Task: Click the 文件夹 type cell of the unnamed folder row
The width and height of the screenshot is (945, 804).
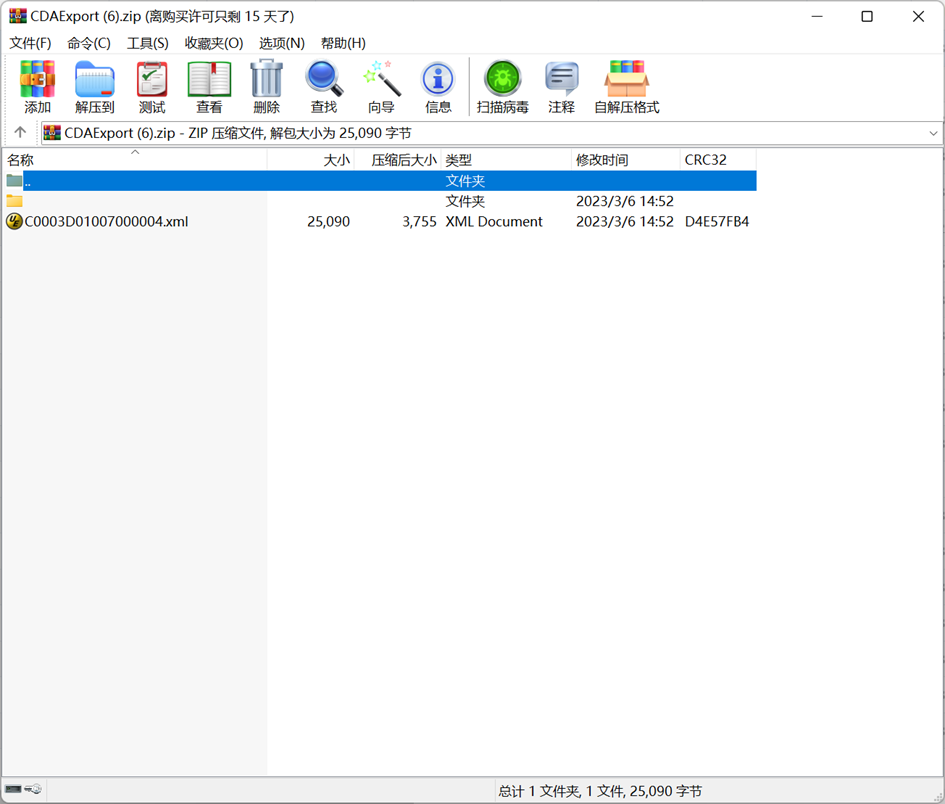Action: (465, 201)
